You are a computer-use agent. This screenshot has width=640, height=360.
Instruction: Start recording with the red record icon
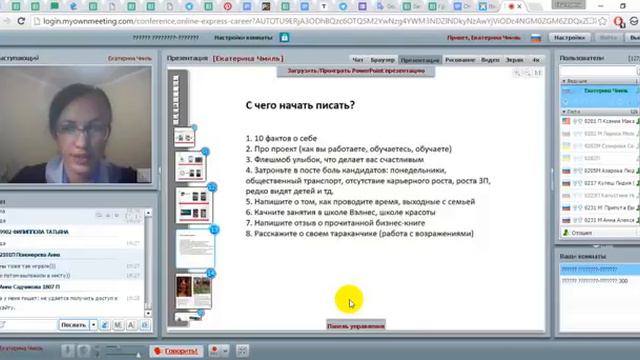pyautogui.click(x=214, y=351)
